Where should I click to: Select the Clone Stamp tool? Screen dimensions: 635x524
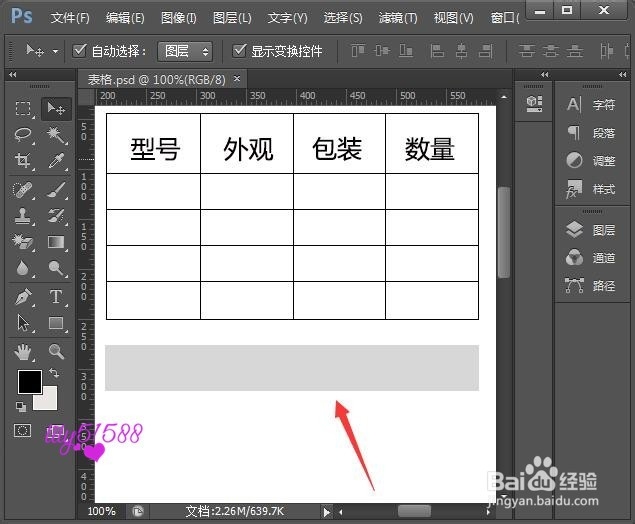coord(22,216)
